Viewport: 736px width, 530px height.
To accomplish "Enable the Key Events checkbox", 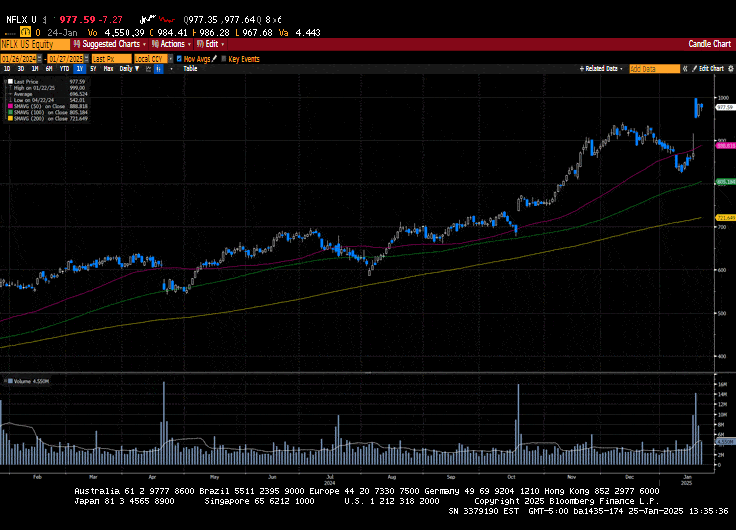I will pyautogui.click(x=224, y=59).
